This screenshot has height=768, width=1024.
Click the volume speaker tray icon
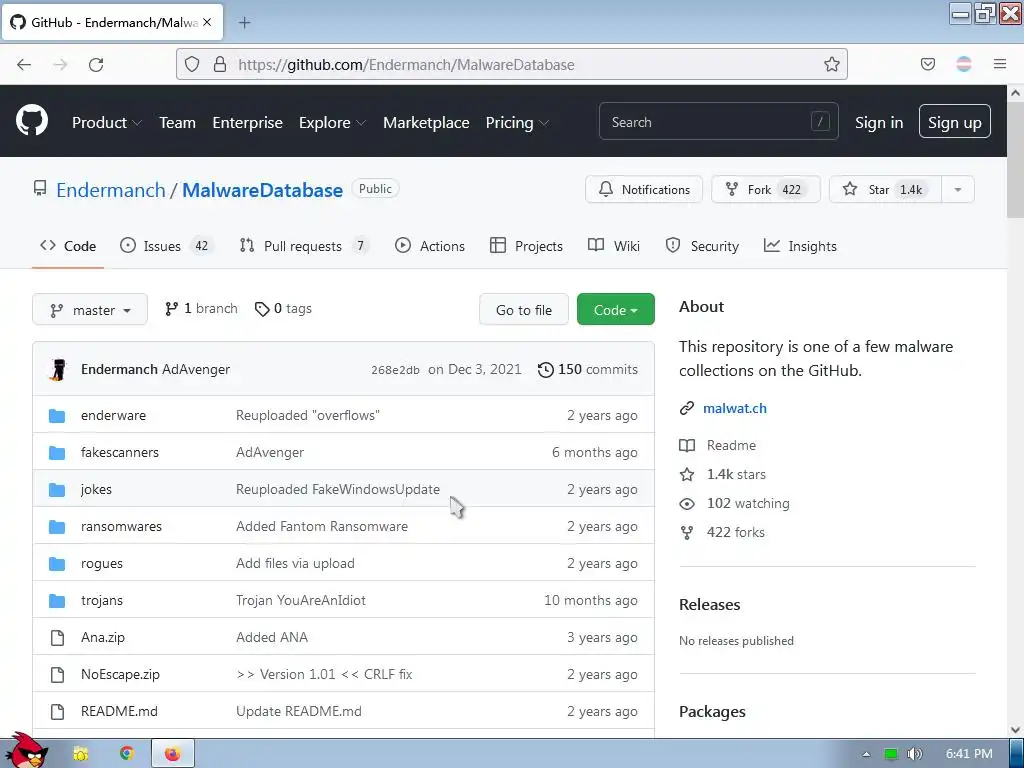(914, 754)
